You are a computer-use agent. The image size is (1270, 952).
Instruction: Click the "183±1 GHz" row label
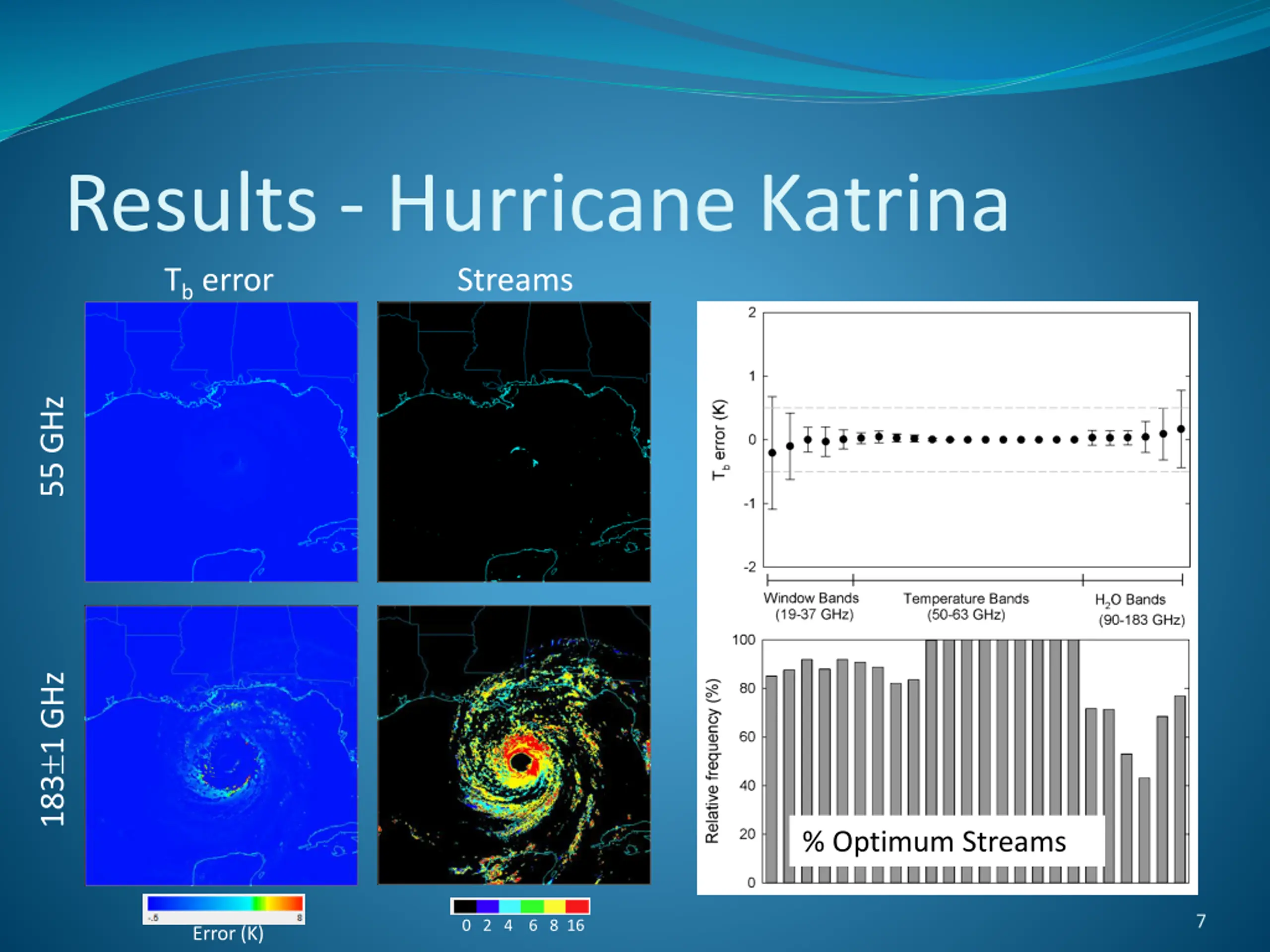pos(52,749)
